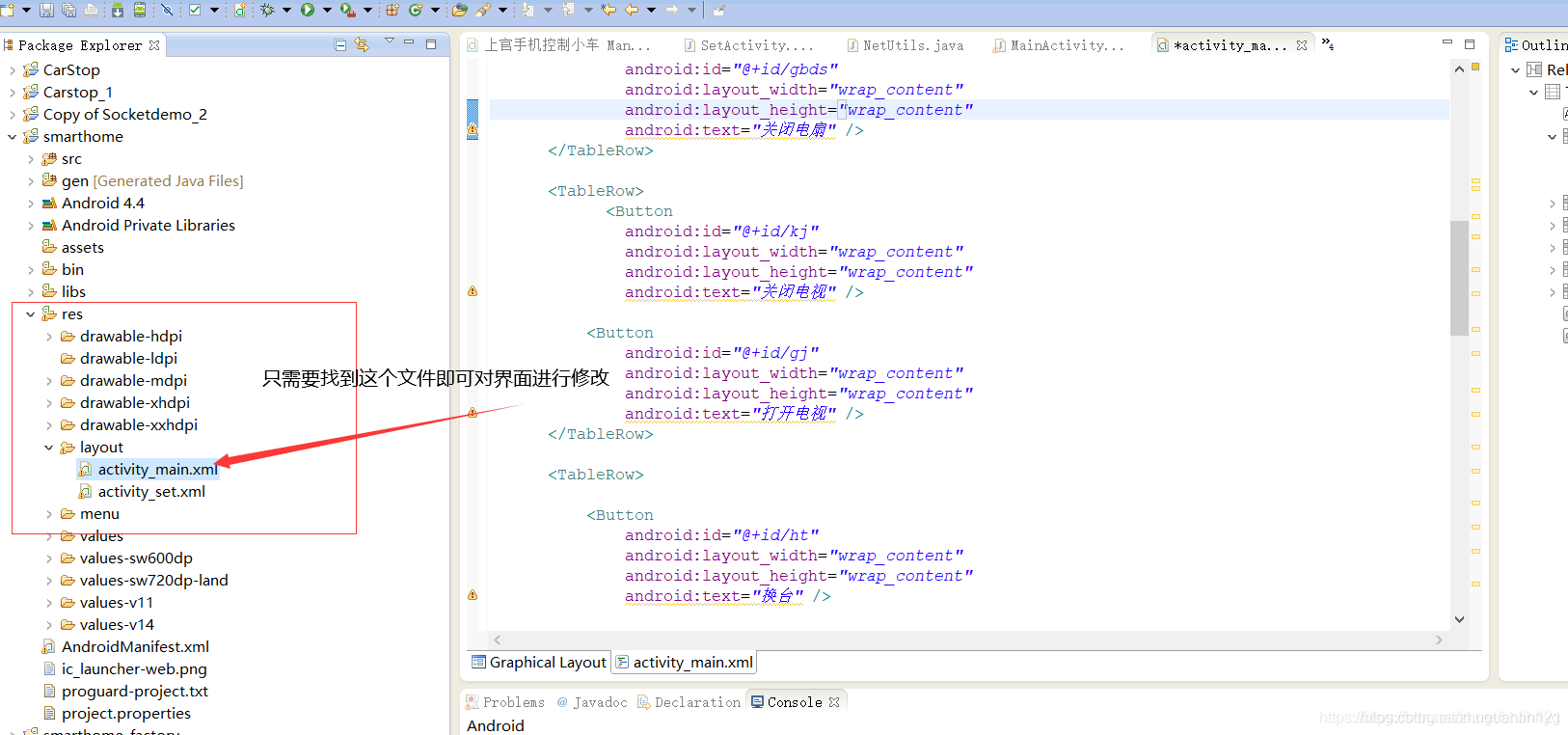Click the editor vertical scrollbar thumb
Image resolution: width=1568 pixels, height=735 pixels.
pos(1459,278)
